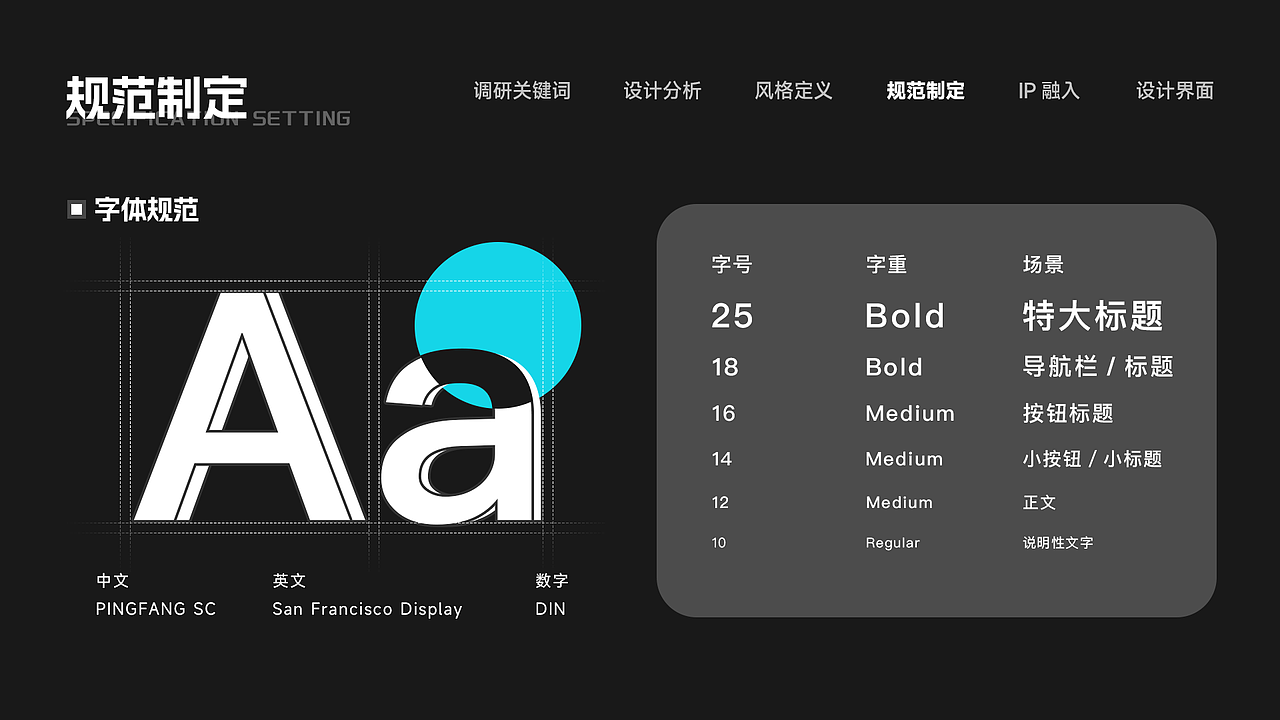This screenshot has width=1280, height=720.
Task: Click the 字号 column header
Action: coord(731,265)
